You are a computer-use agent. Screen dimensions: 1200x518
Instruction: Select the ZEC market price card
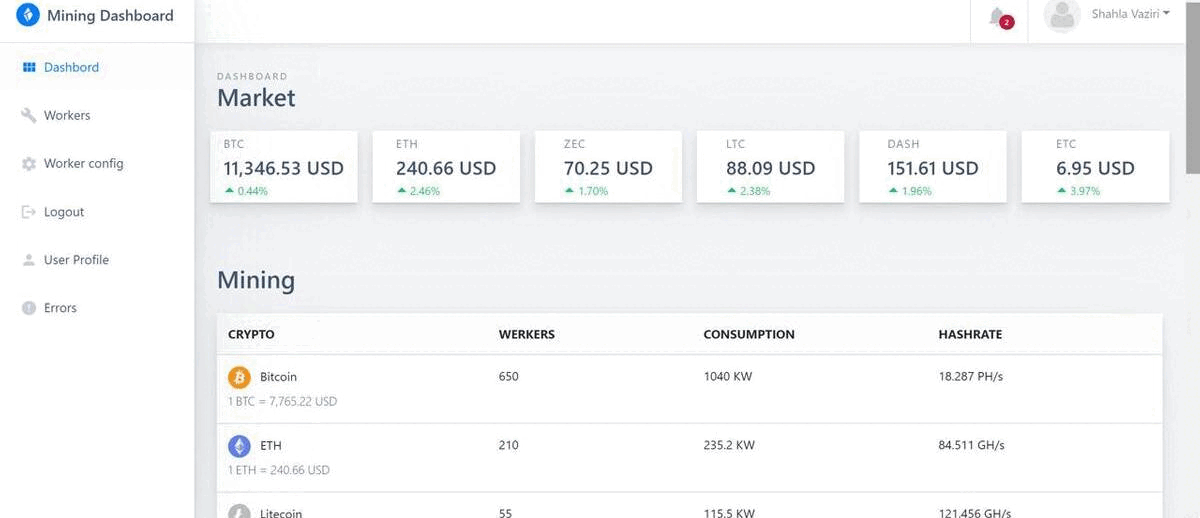608,167
